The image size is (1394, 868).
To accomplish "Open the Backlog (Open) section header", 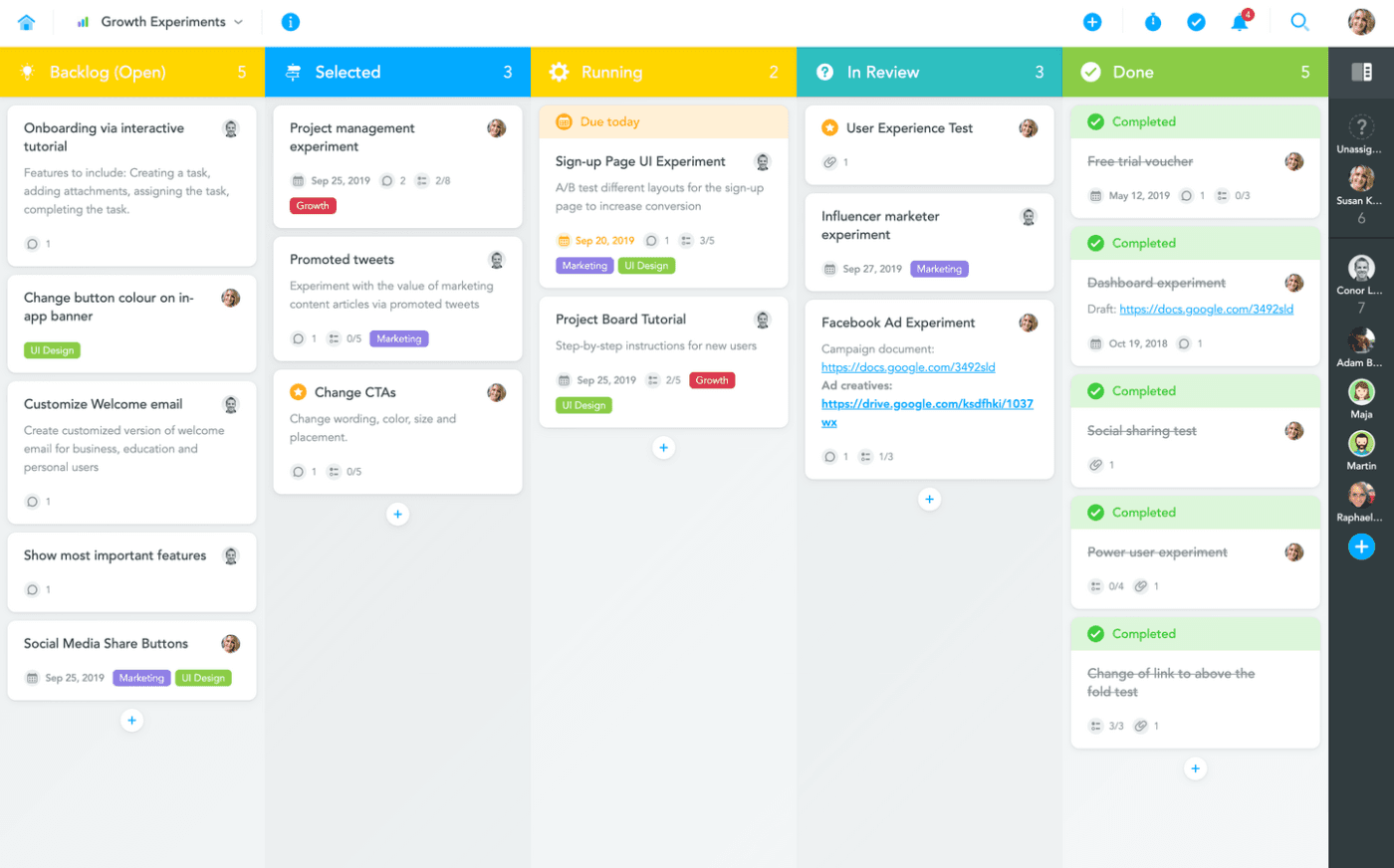I will click(x=132, y=72).
